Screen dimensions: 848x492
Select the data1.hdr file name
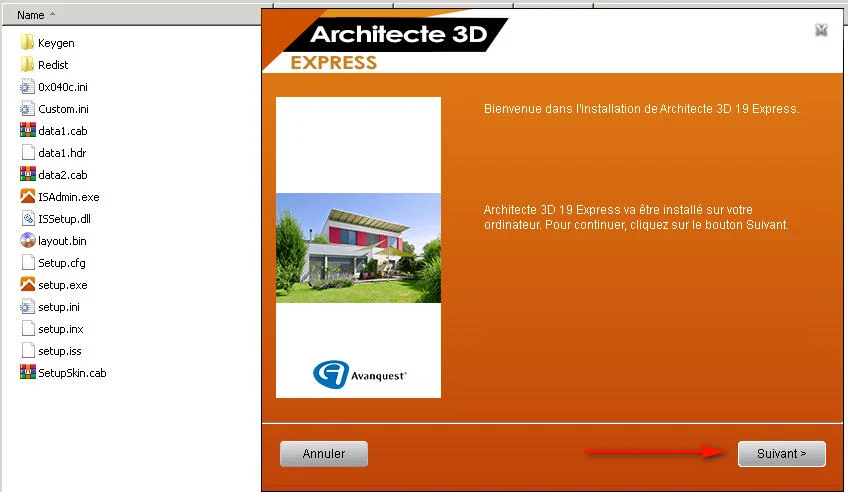[x=62, y=153]
